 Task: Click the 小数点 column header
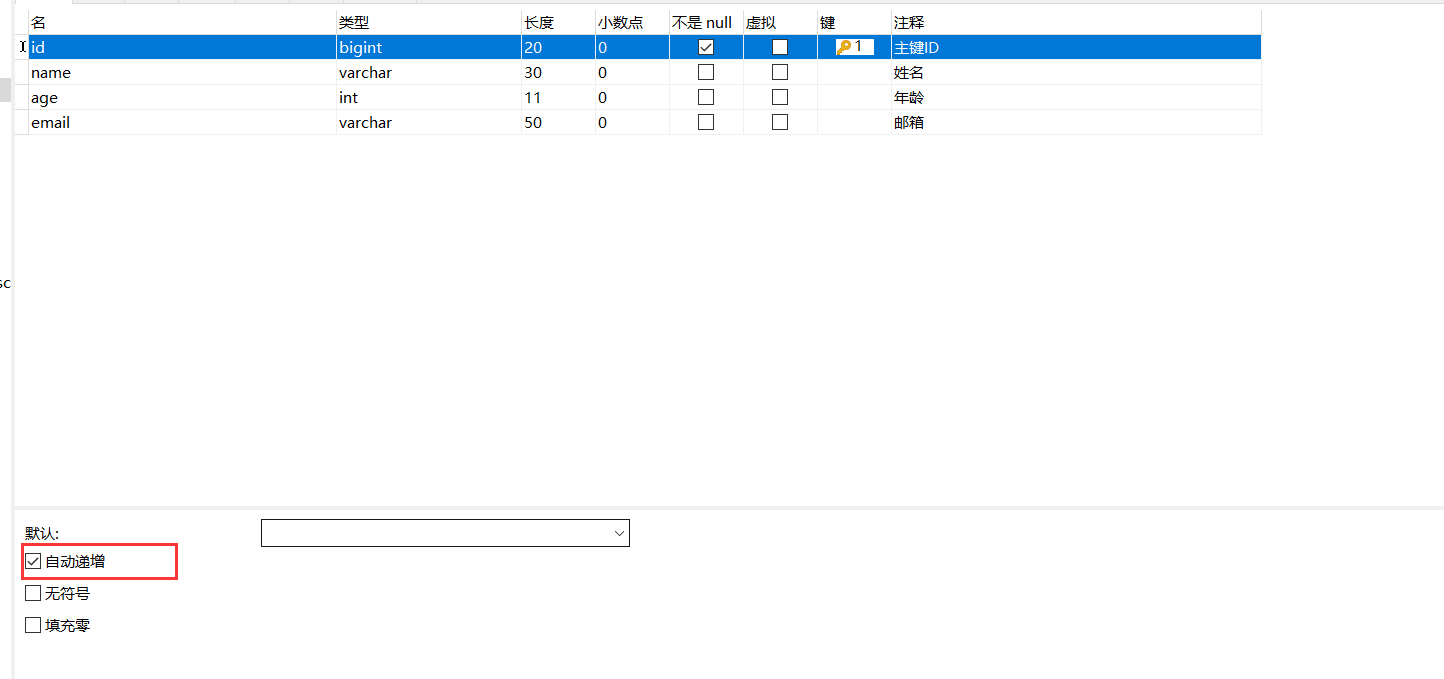(632, 22)
